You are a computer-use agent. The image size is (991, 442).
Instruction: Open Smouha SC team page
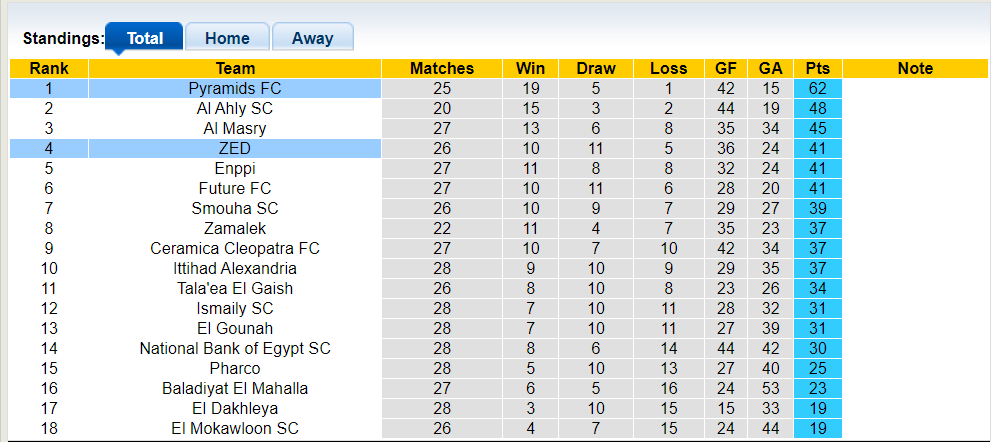pos(235,208)
